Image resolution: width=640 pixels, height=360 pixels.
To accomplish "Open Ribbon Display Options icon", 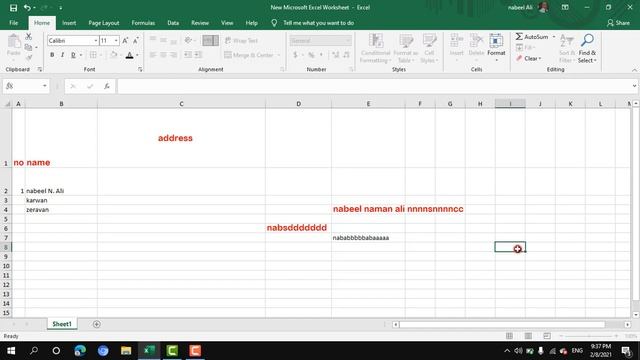I will 565,7.
